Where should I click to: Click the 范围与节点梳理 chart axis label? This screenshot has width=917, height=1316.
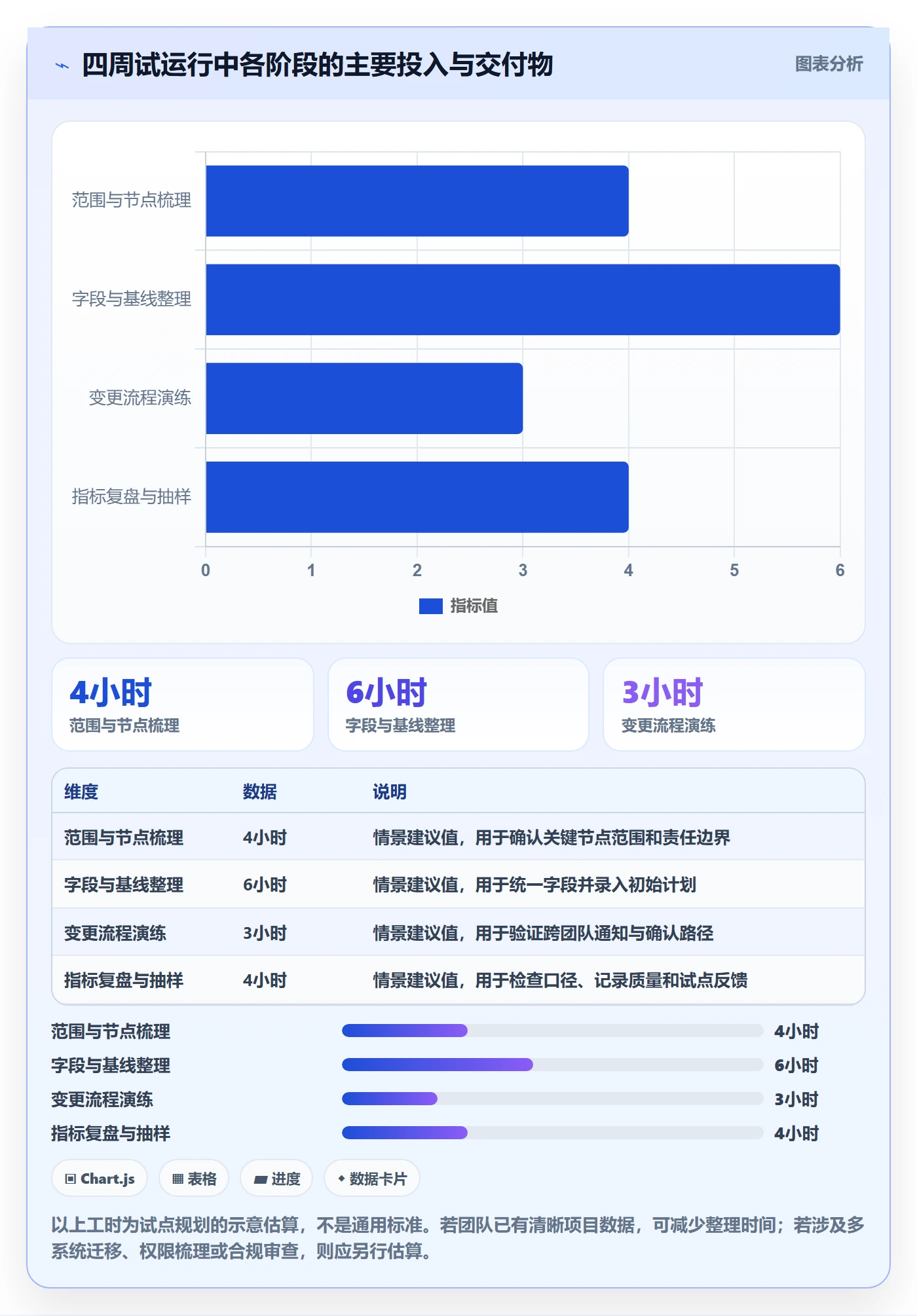click(x=132, y=200)
